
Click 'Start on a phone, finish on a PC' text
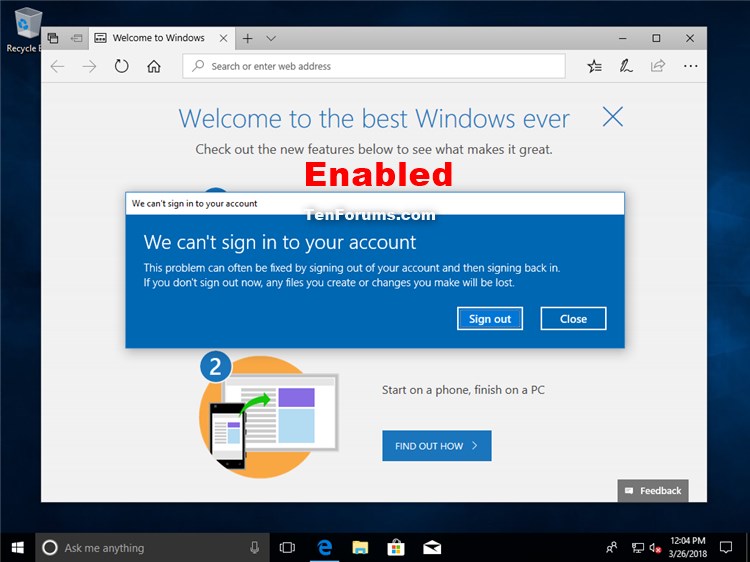click(x=463, y=390)
